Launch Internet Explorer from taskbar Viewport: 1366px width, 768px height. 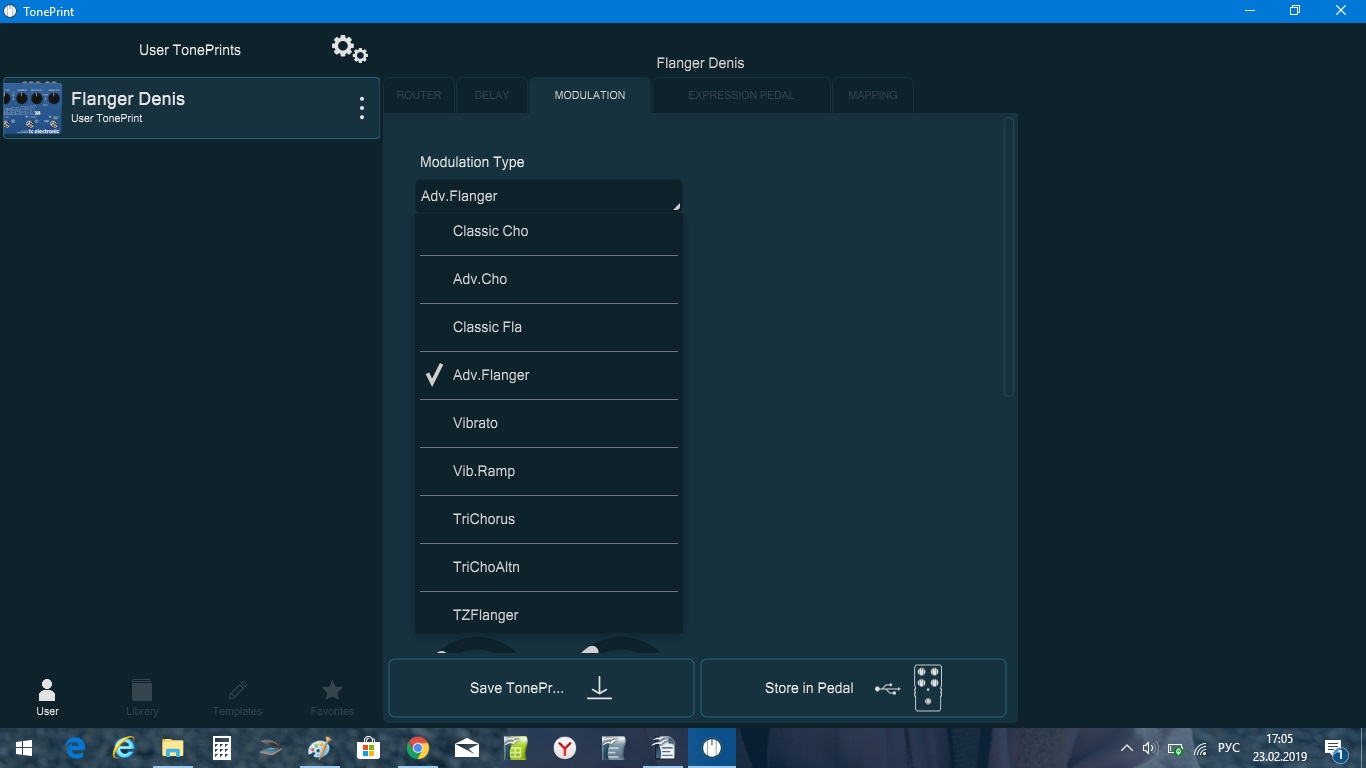(x=124, y=748)
